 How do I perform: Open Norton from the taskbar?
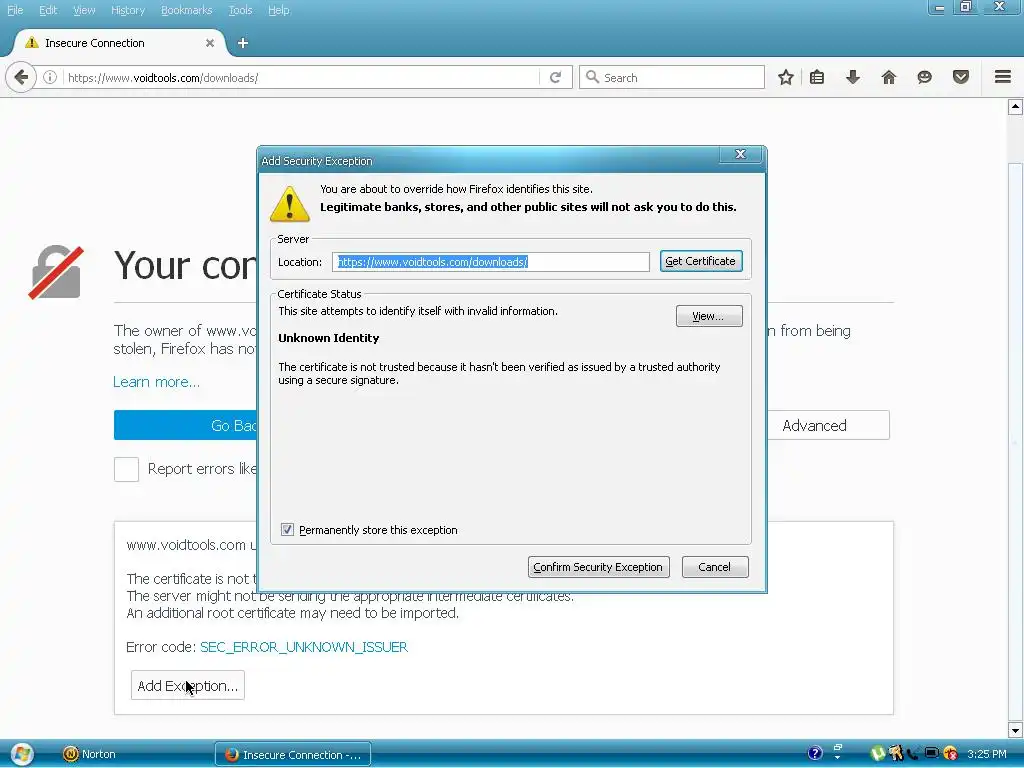pos(89,754)
